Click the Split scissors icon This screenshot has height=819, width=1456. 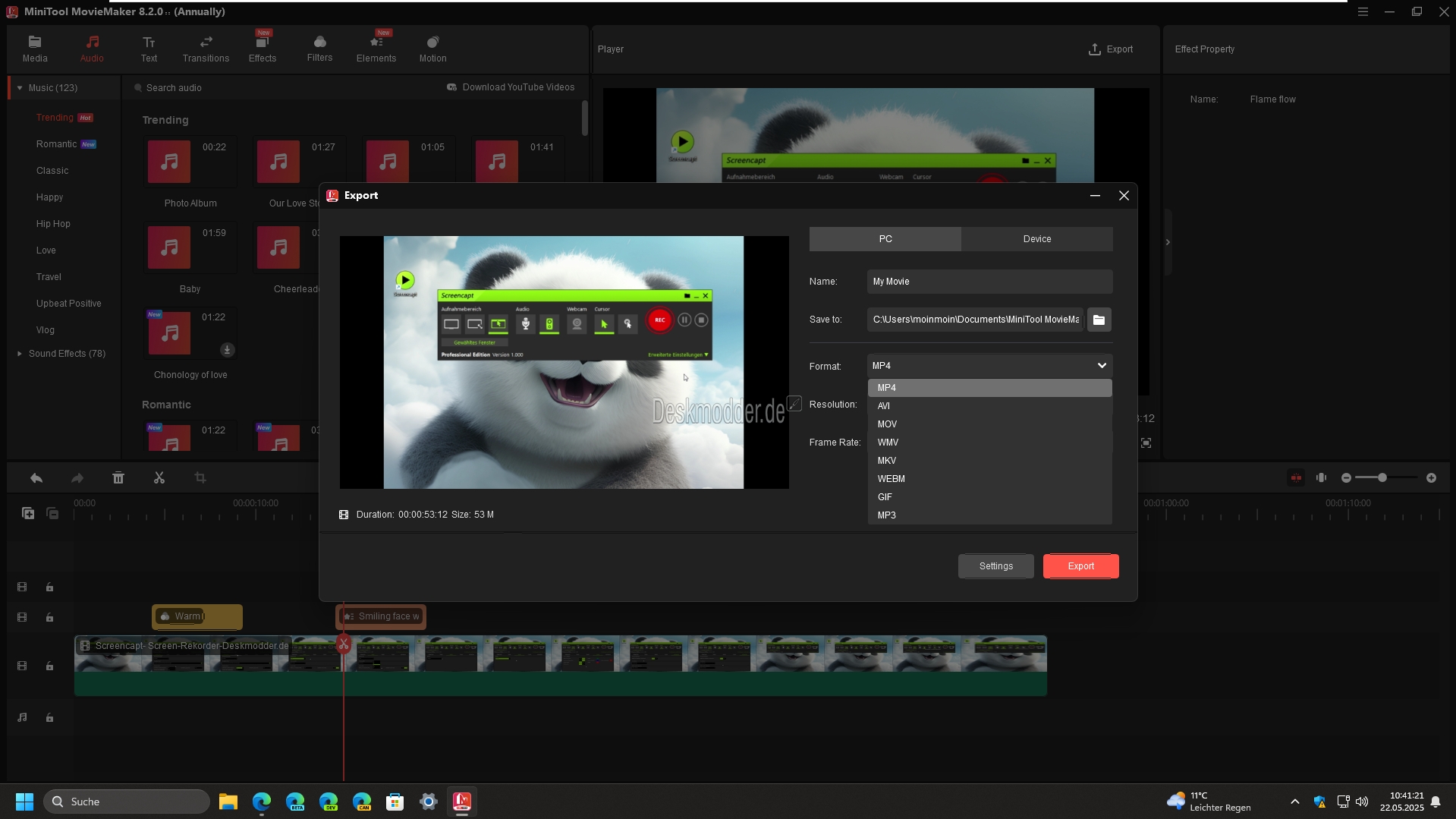pos(159,478)
